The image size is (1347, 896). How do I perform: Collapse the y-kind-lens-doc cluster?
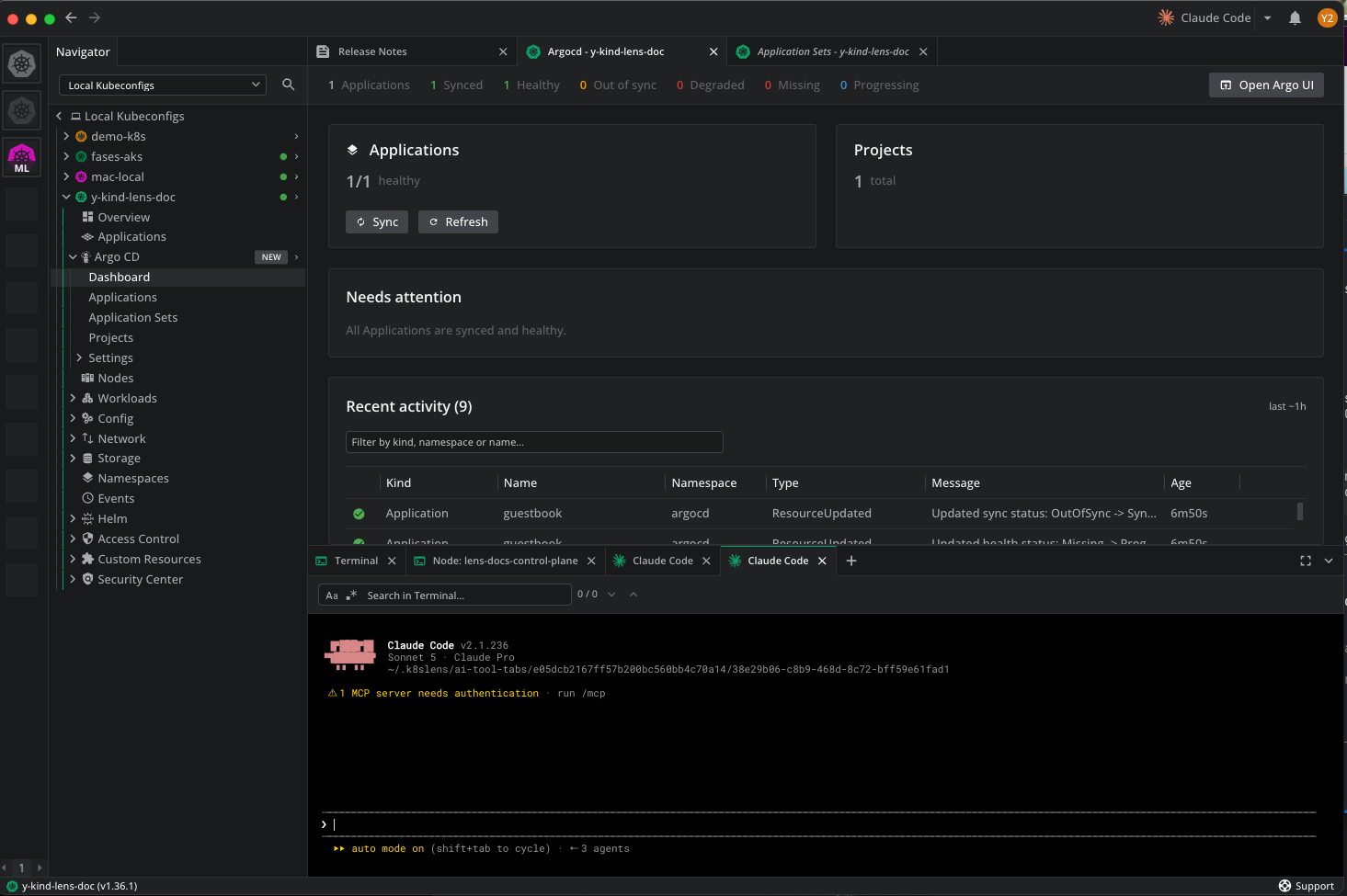click(66, 197)
